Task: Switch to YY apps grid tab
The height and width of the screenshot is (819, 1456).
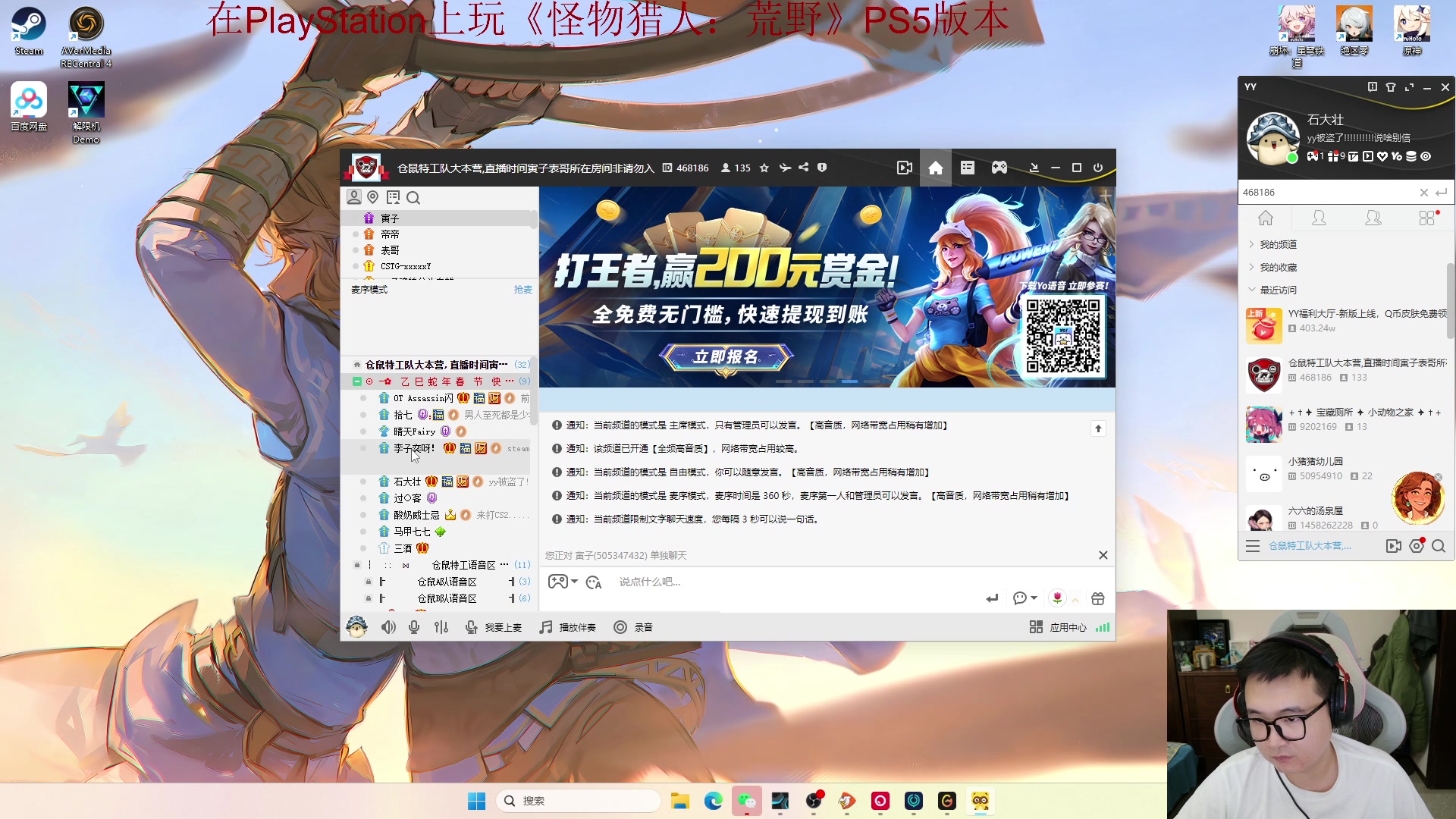Action: tap(1427, 218)
